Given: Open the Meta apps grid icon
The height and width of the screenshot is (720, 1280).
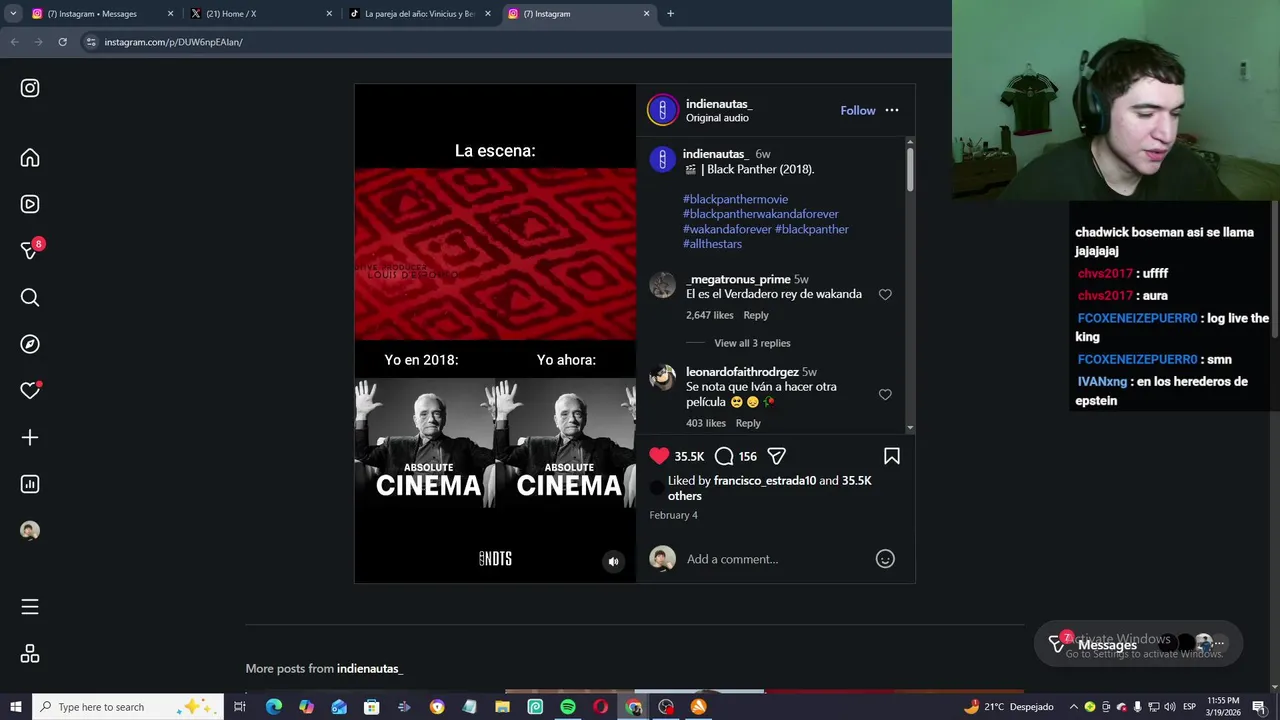Looking at the screenshot, I should [30, 654].
